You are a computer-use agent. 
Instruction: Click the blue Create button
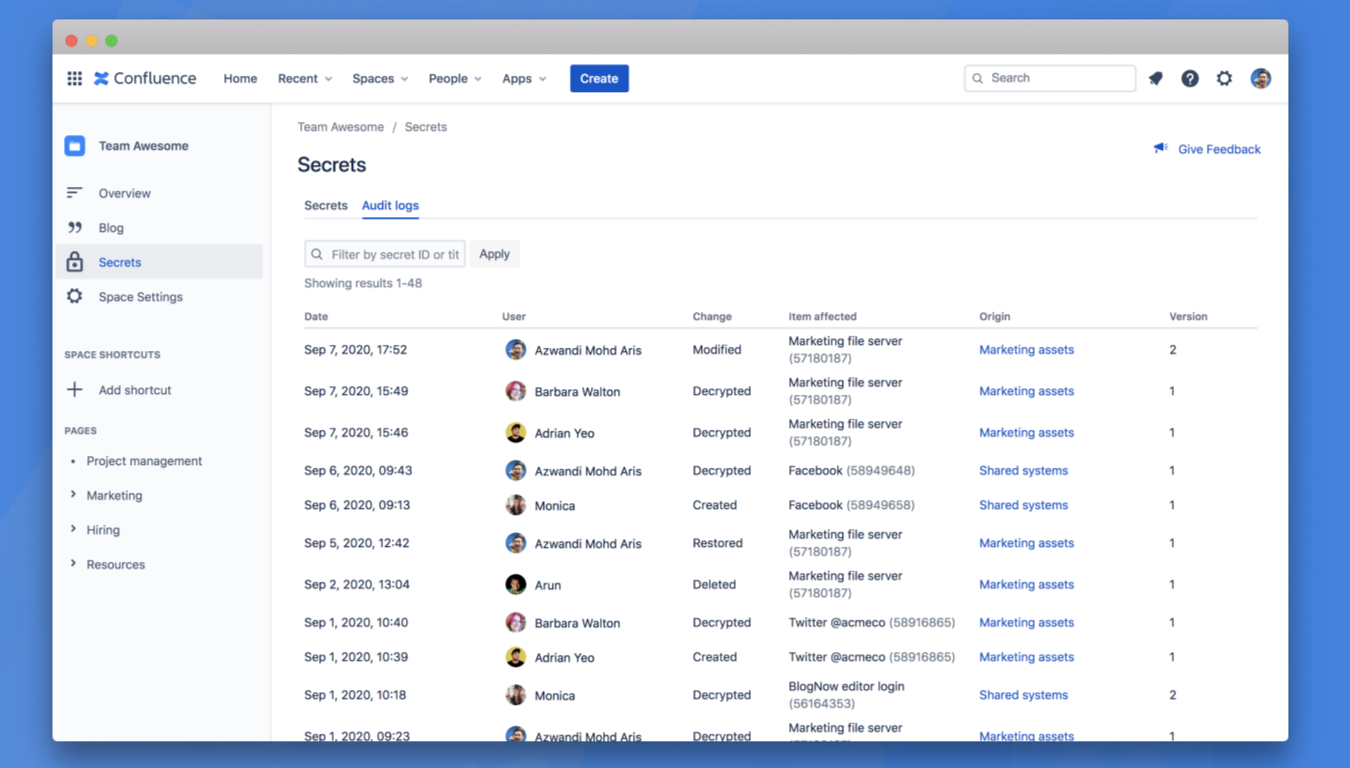tap(599, 78)
